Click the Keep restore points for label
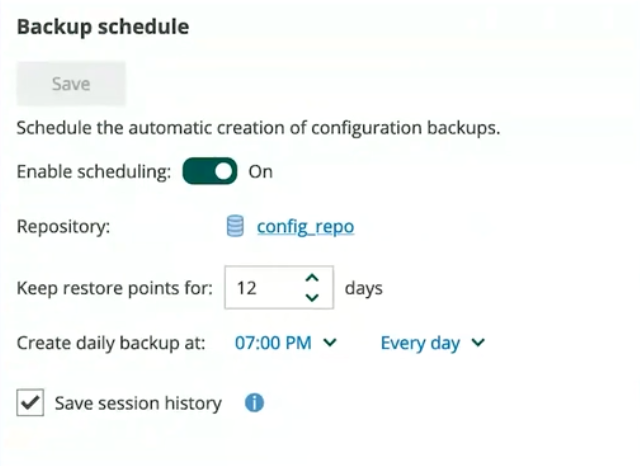Image resolution: width=640 pixels, height=466 pixels. click(x=115, y=288)
